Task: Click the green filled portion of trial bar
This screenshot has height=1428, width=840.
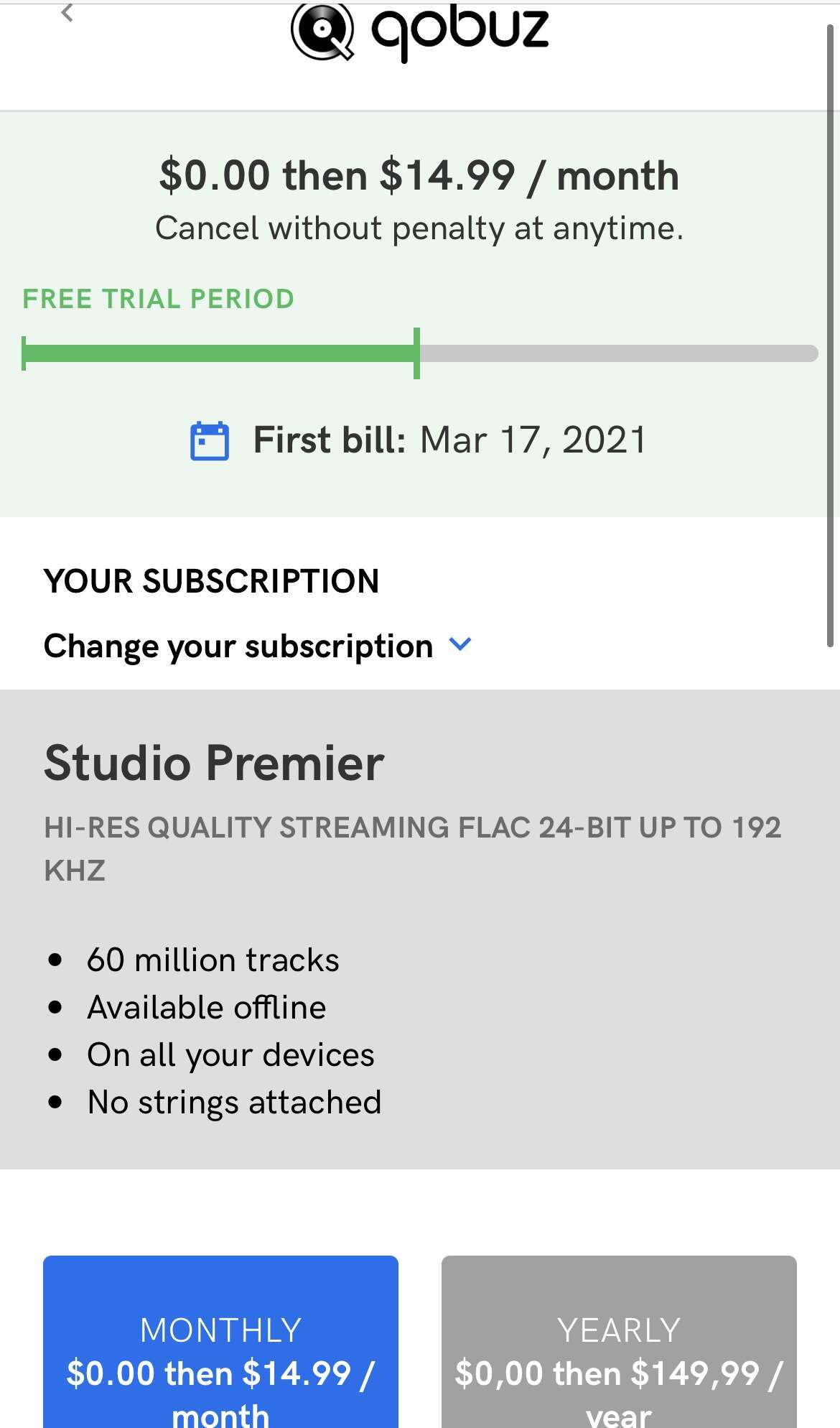Action: click(x=220, y=353)
